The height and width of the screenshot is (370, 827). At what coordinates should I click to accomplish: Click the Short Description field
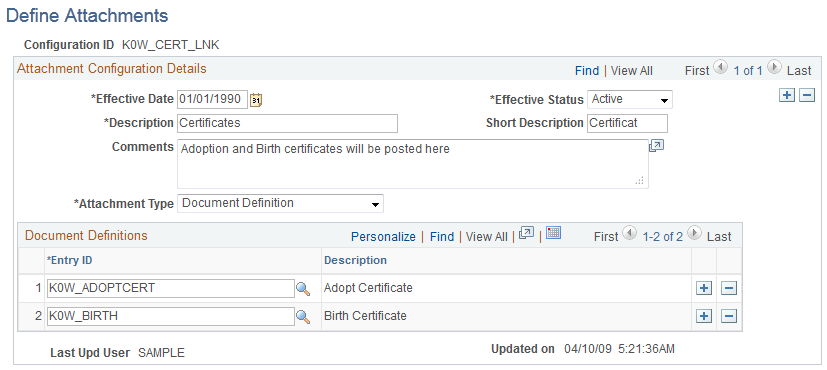tap(627, 123)
